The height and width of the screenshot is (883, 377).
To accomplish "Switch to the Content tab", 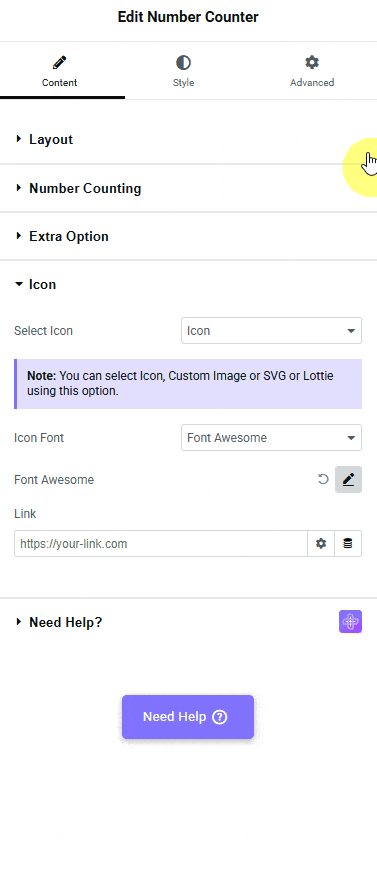I will click(x=59, y=71).
